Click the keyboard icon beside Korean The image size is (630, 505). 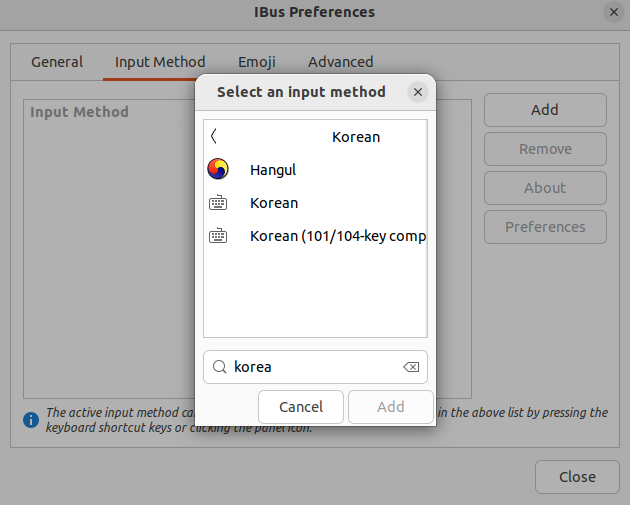tap(218, 202)
